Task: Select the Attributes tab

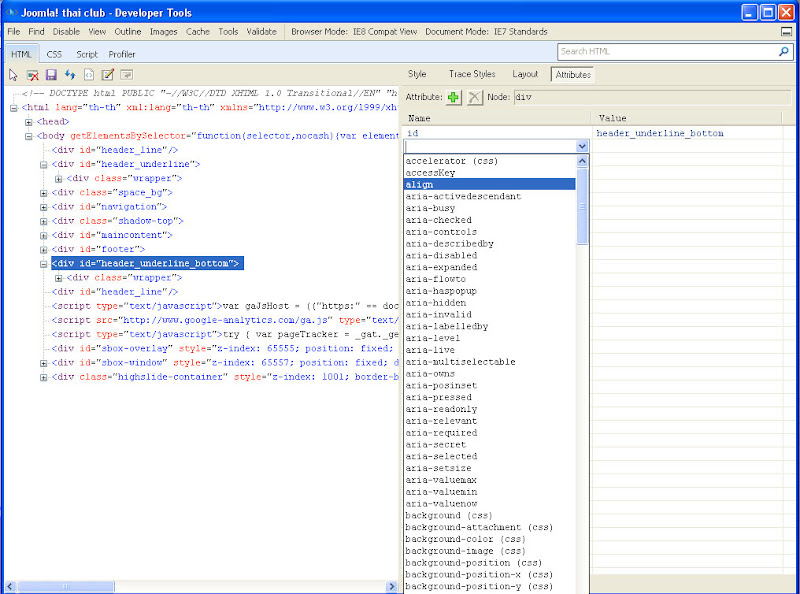Action: (573, 75)
